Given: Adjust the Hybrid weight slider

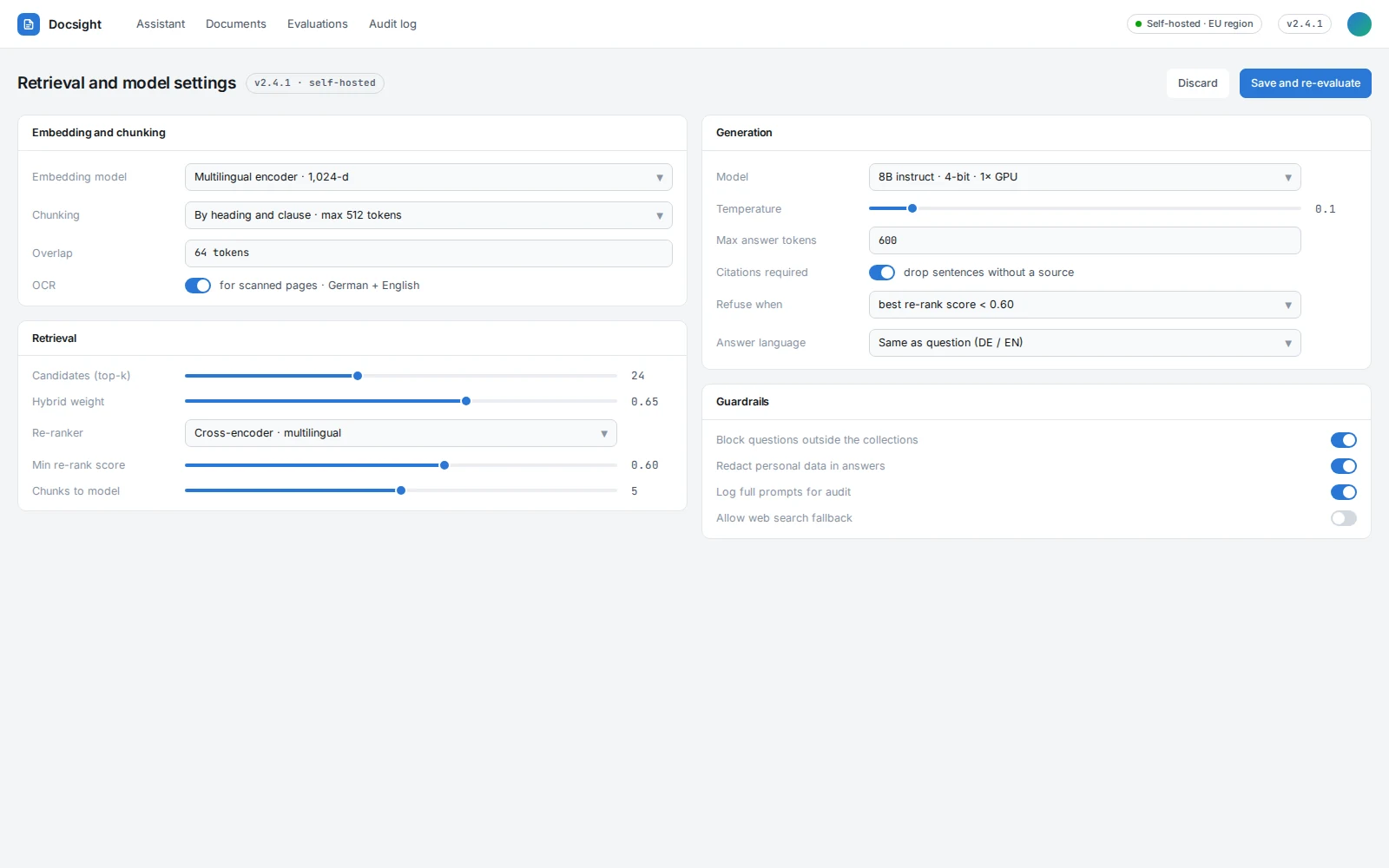Looking at the screenshot, I should tap(401, 402).
